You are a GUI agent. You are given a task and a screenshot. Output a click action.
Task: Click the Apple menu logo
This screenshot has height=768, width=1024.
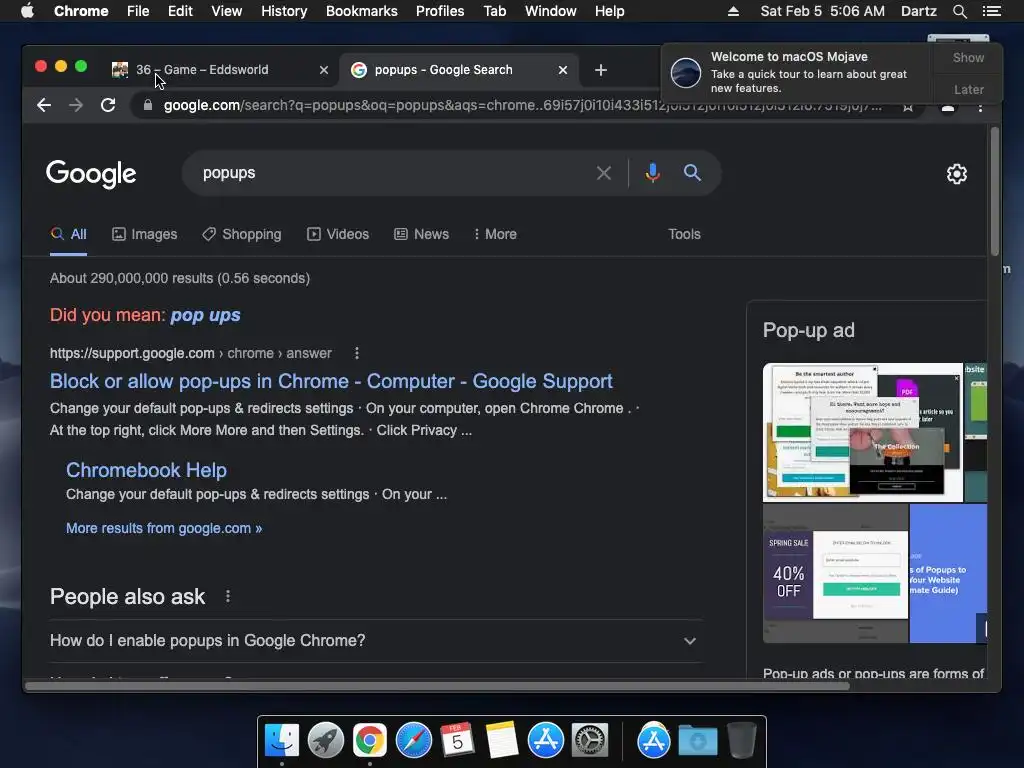click(27, 11)
